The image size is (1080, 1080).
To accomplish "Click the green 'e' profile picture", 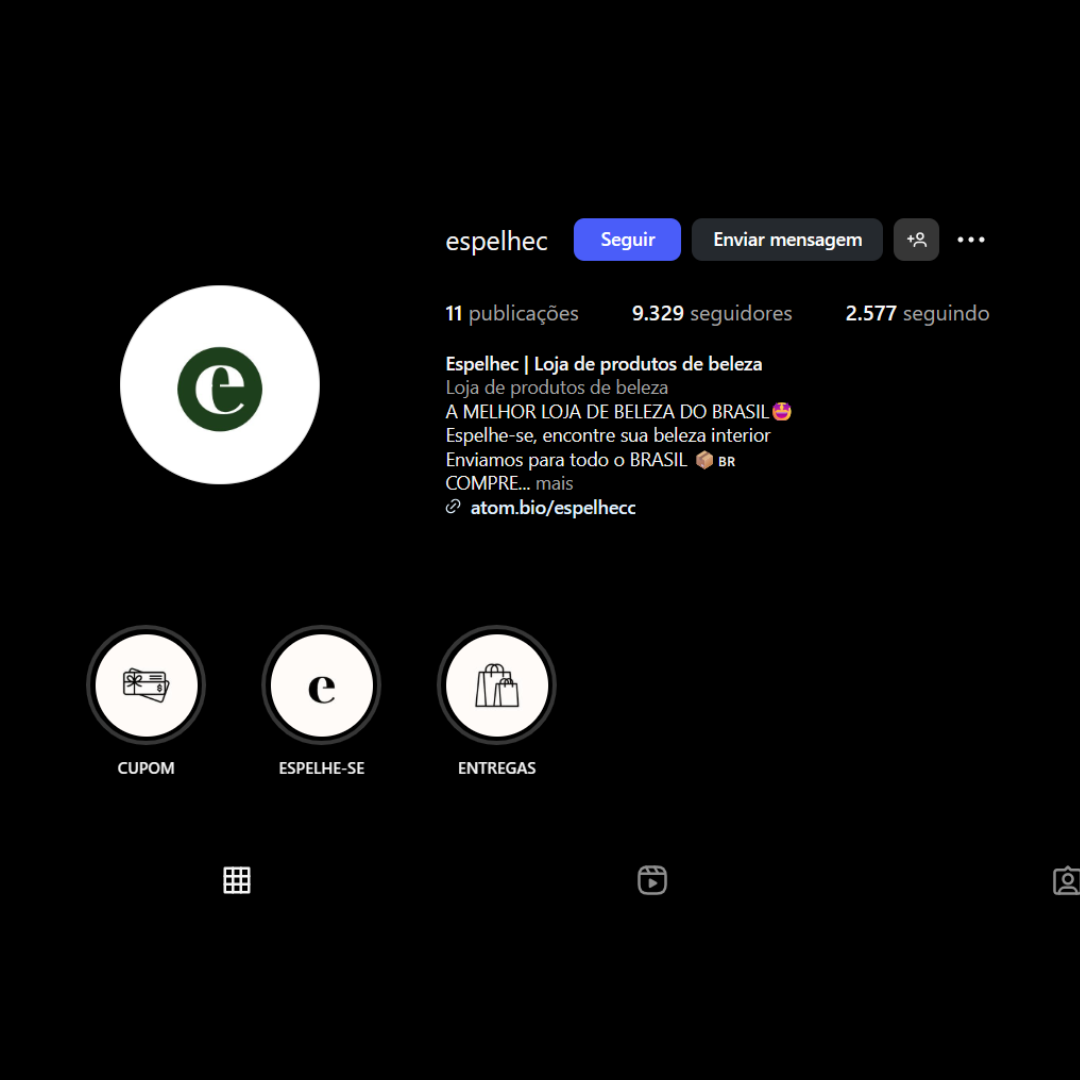I will pos(220,385).
